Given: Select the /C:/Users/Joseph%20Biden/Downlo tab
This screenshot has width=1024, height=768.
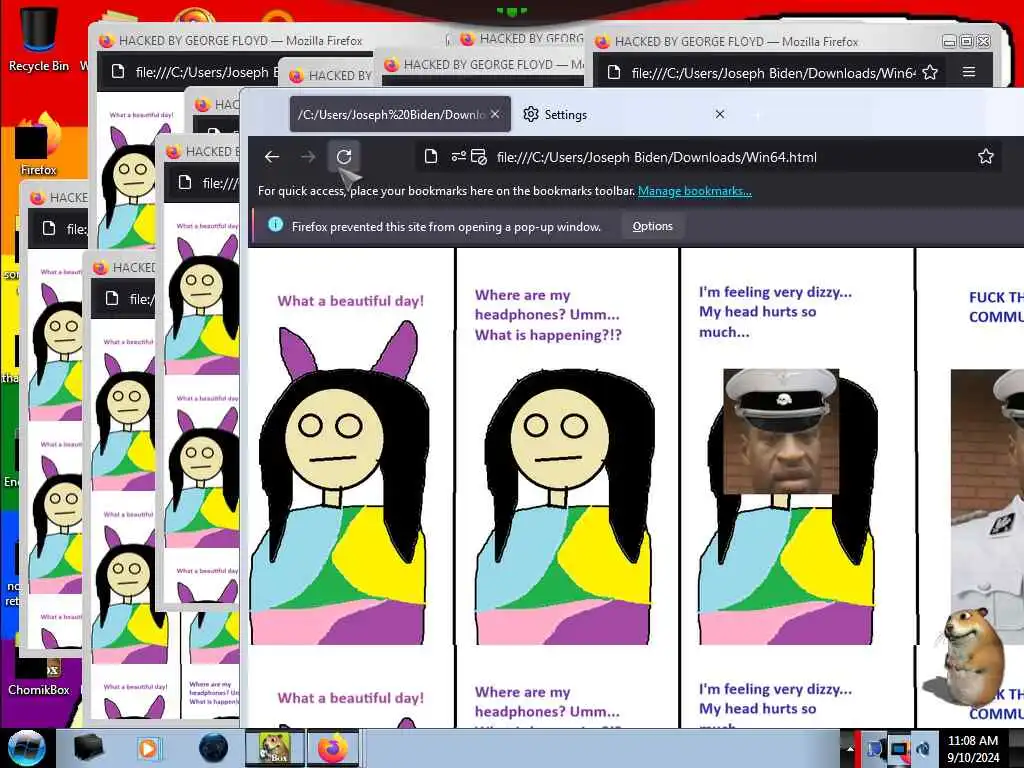Looking at the screenshot, I should click(400, 114).
